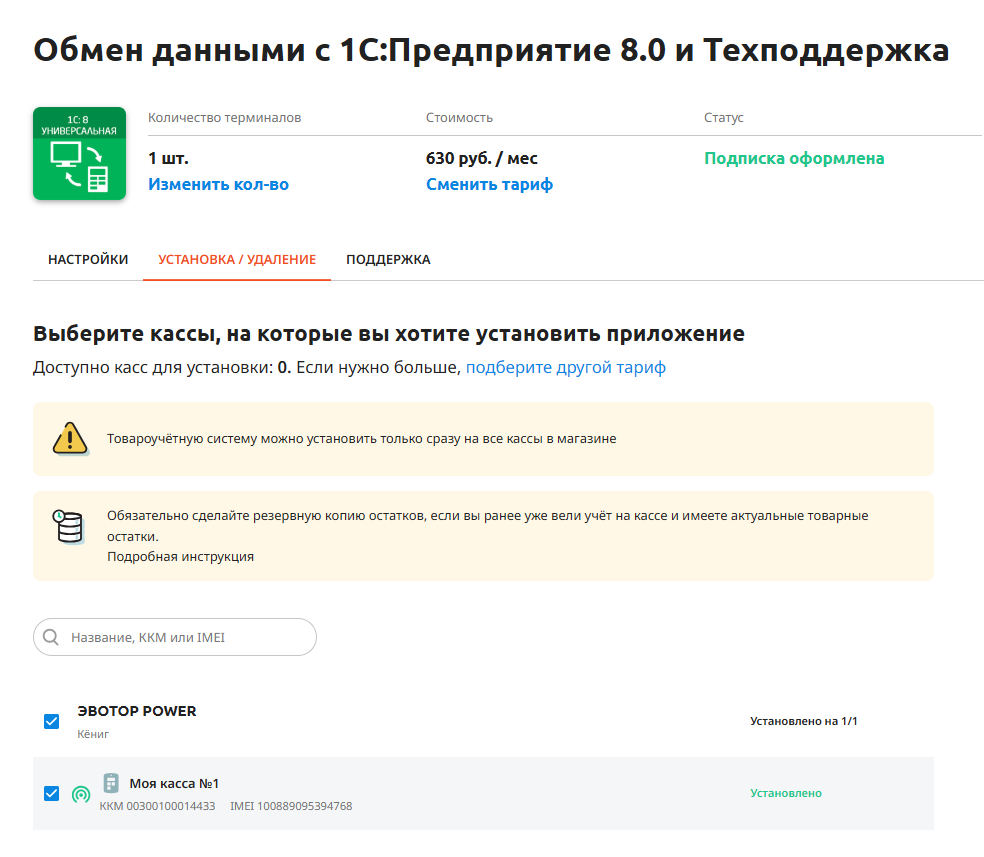The height and width of the screenshot is (857, 984).
Task: Select the ЭВОТОР POWER store name
Action: tap(137, 711)
